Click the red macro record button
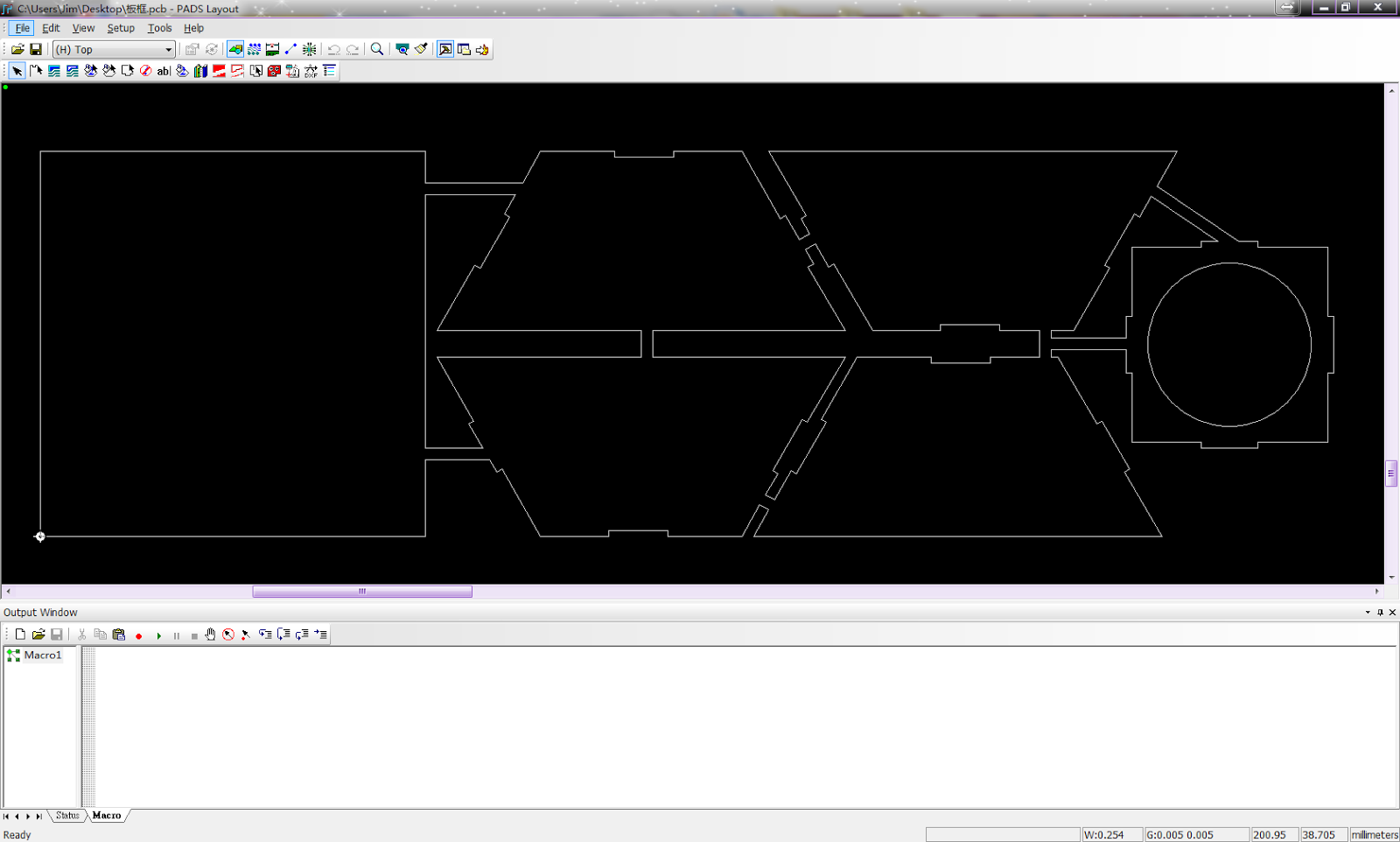 point(138,635)
